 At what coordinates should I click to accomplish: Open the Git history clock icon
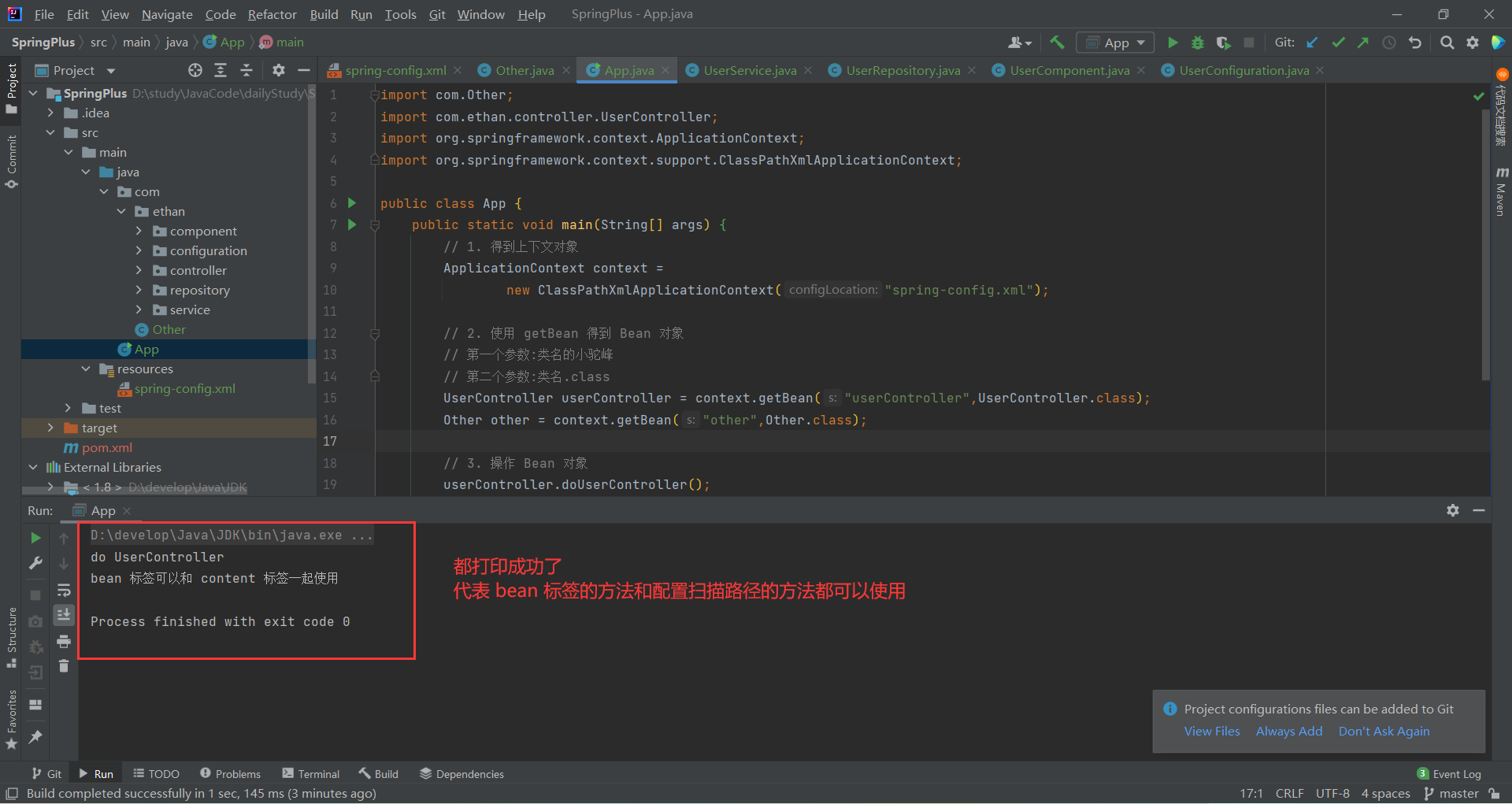(1389, 43)
